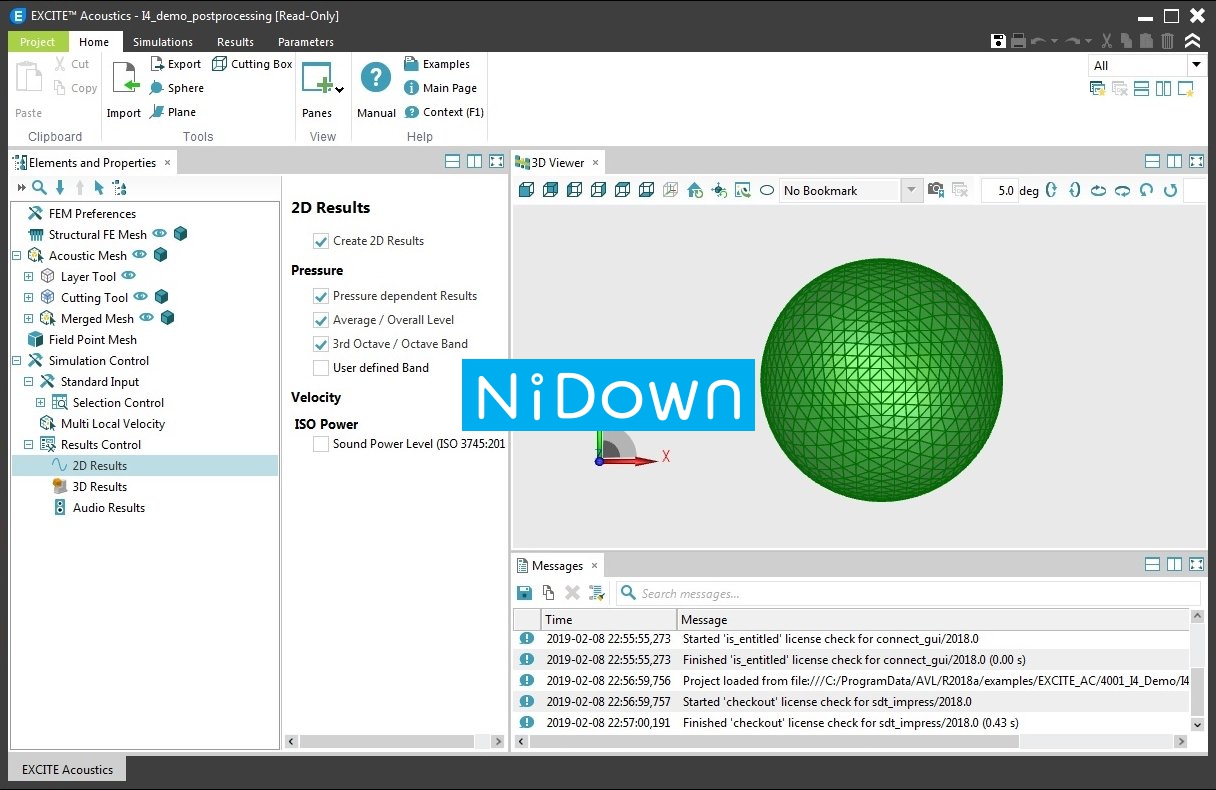Open the Parameters tab

click(x=306, y=42)
